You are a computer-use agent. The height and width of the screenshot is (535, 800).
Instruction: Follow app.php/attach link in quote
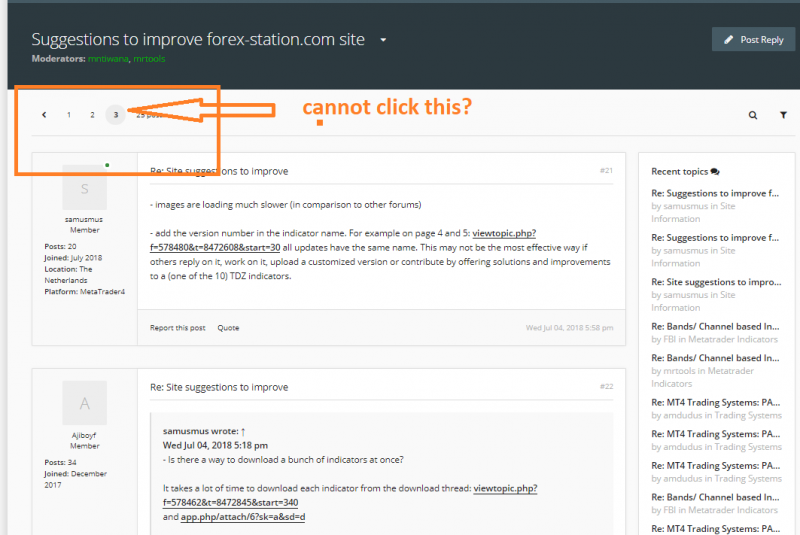(243, 517)
